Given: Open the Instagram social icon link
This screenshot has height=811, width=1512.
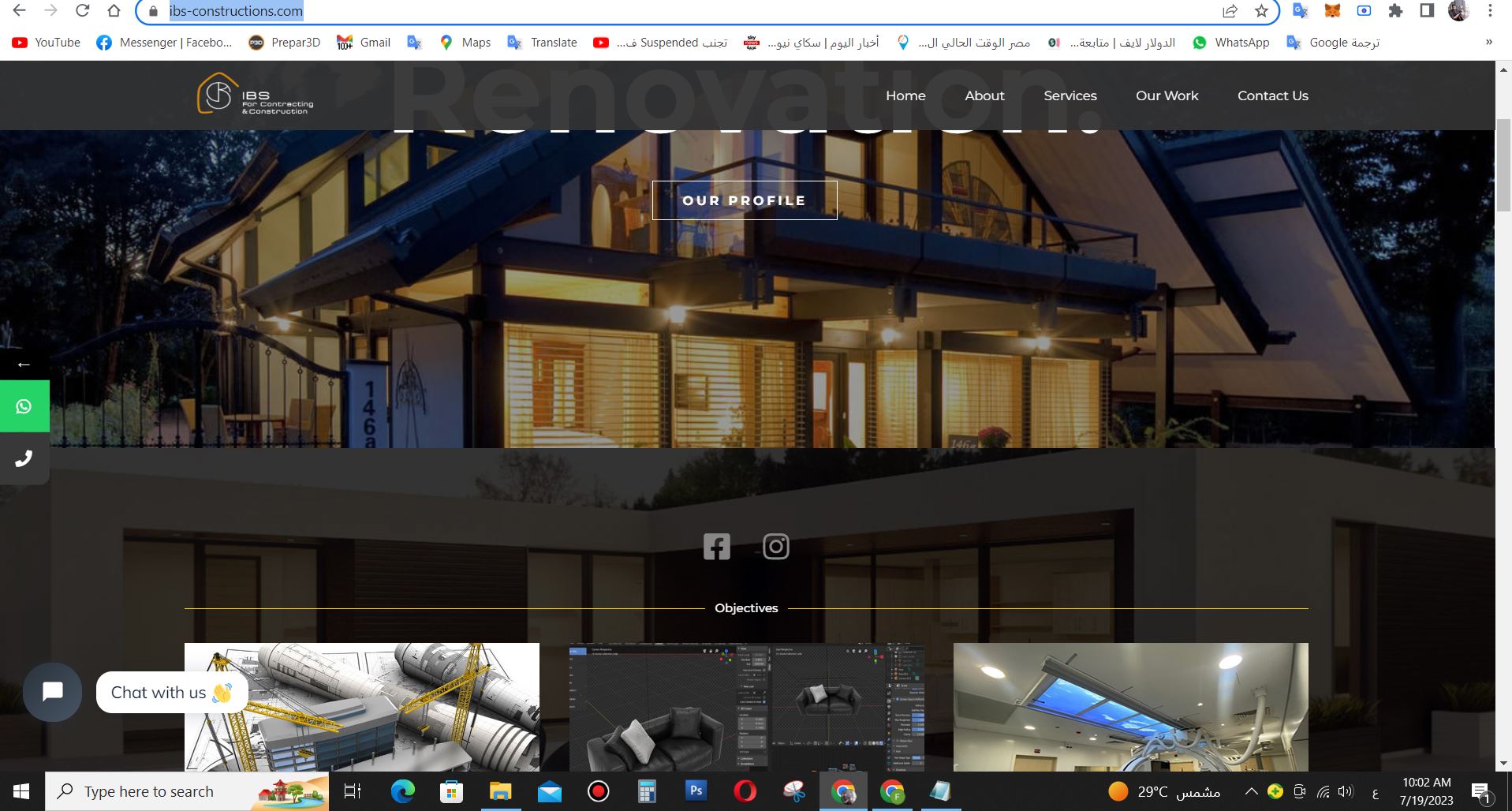Looking at the screenshot, I should tap(775, 547).
